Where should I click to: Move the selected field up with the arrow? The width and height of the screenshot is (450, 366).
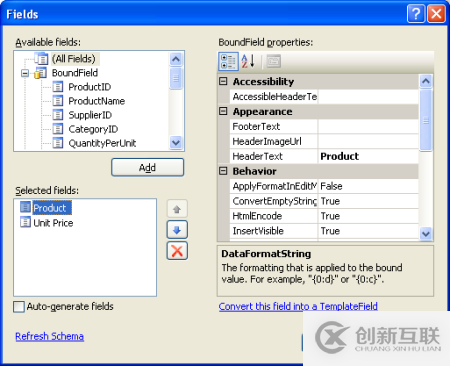point(177,209)
